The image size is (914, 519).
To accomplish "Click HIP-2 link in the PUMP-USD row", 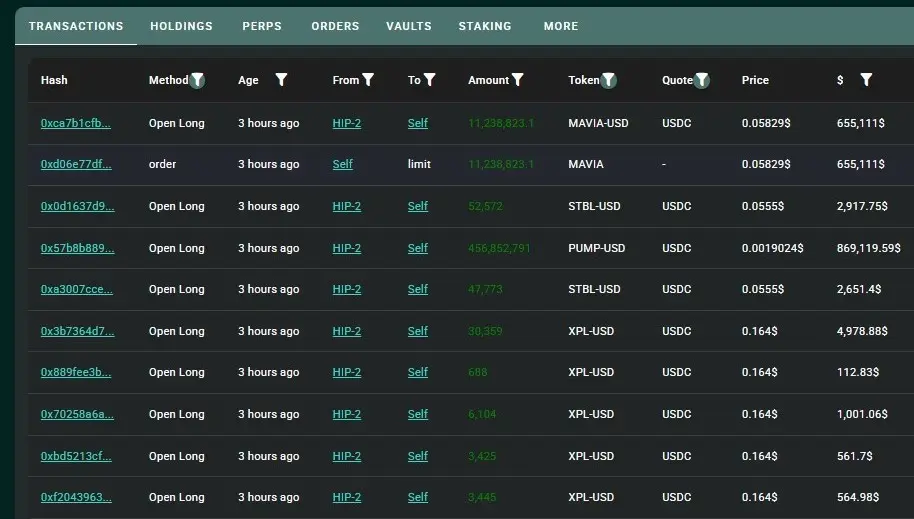I will [x=347, y=248].
